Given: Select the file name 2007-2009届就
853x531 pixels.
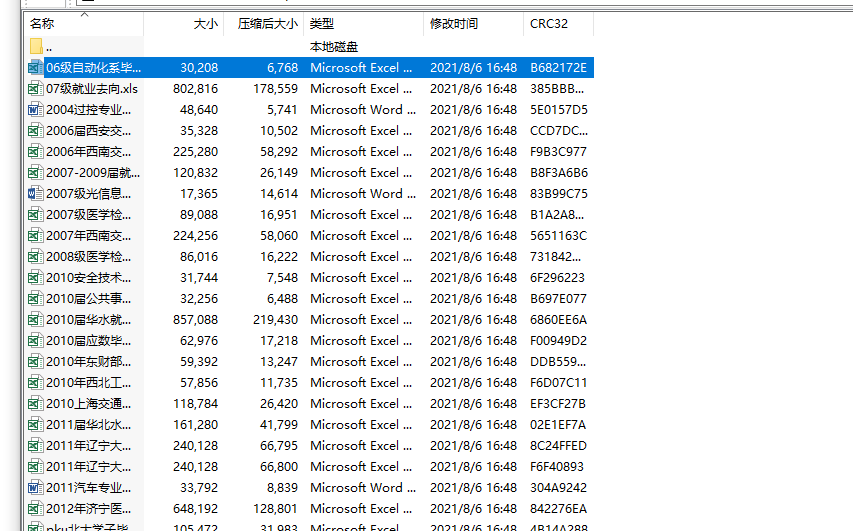Looking at the screenshot, I should [93, 173].
